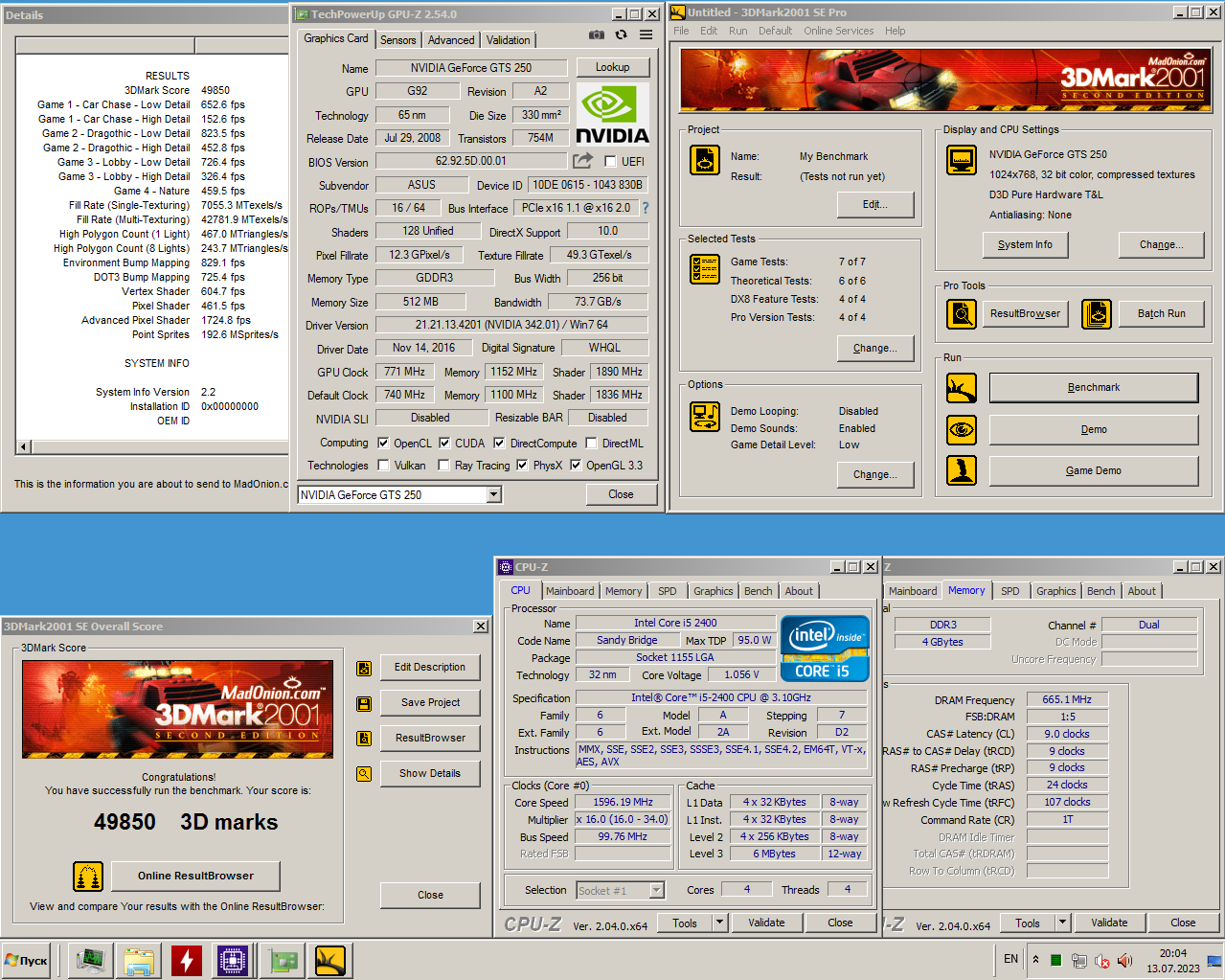Click the Validate button in CPU-Z processor window
This screenshot has width=1225, height=980.
pos(766,923)
